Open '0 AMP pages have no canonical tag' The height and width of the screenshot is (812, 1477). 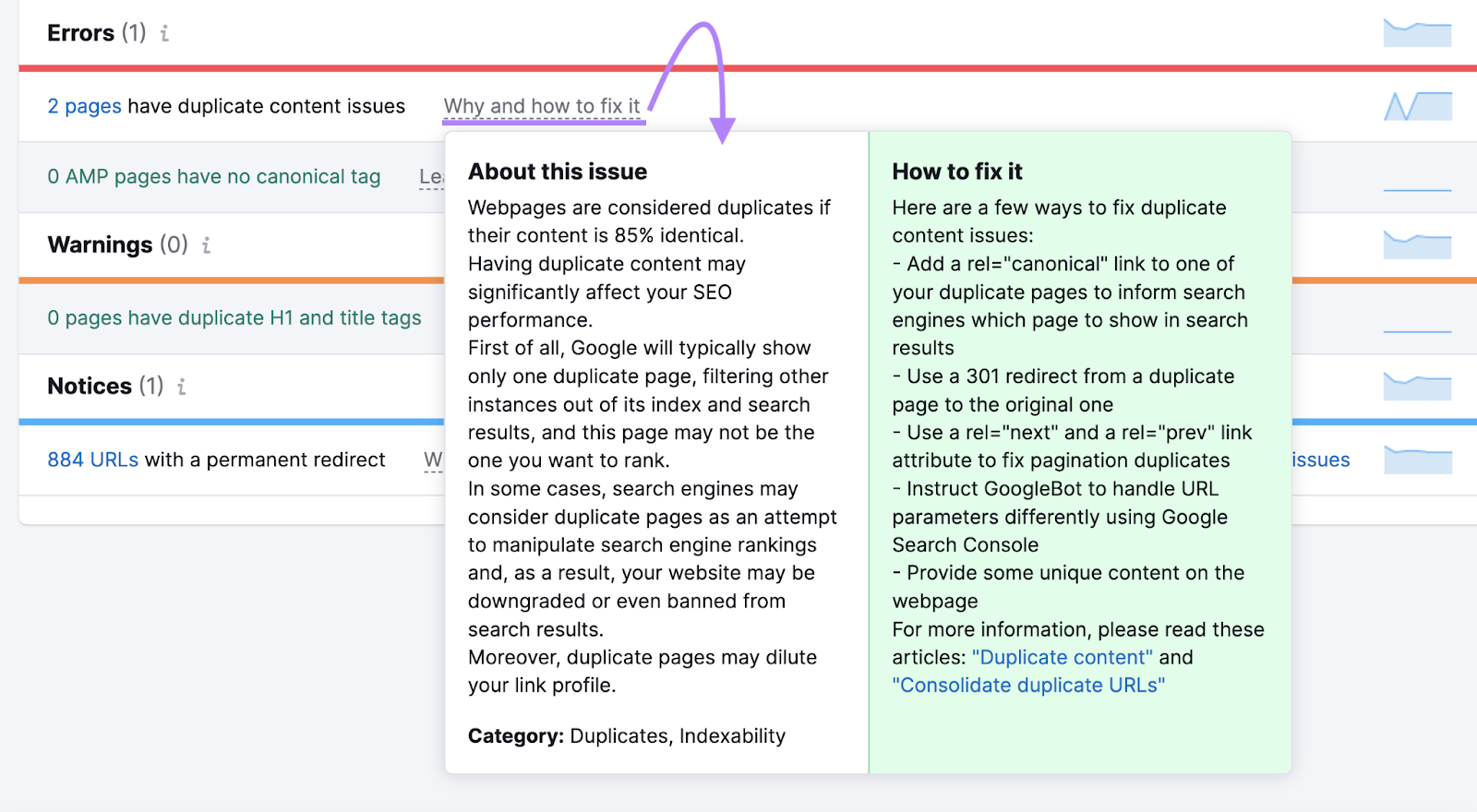(213, 176)
